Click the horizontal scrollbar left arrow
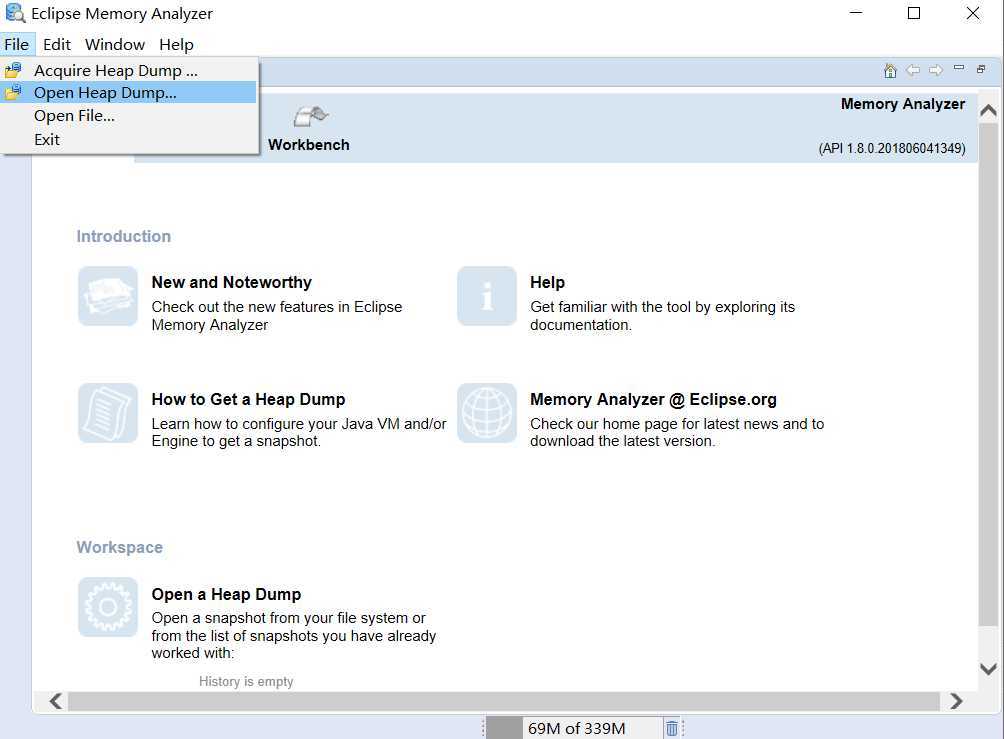The height and width of the screenshot is (739, 1004). [56, 701]
